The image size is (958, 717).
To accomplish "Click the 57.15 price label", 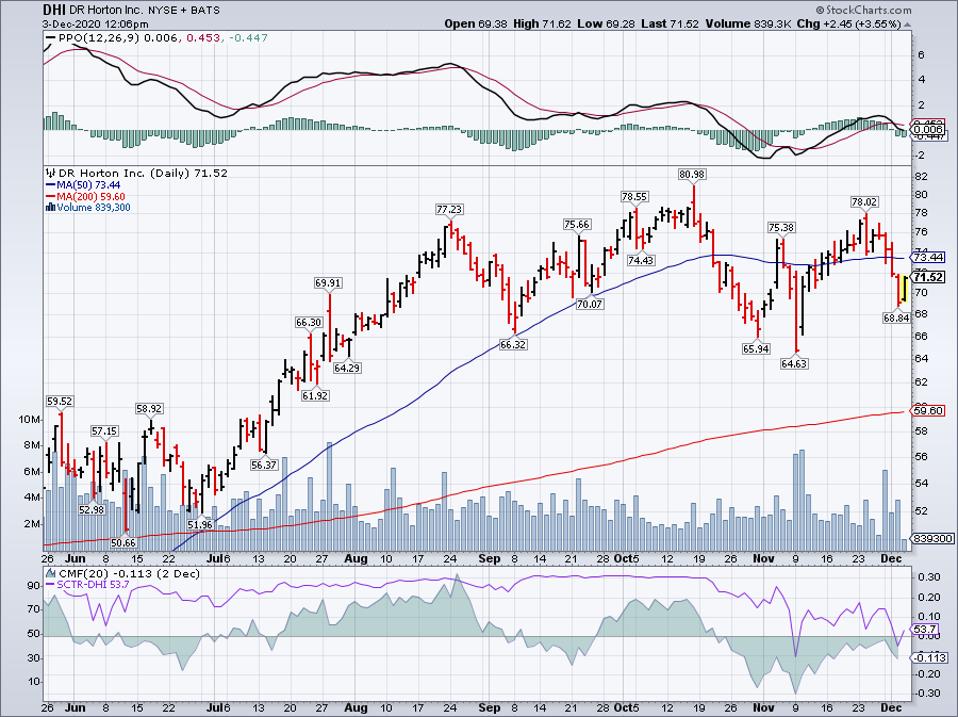I will click(x=104, y=431).
